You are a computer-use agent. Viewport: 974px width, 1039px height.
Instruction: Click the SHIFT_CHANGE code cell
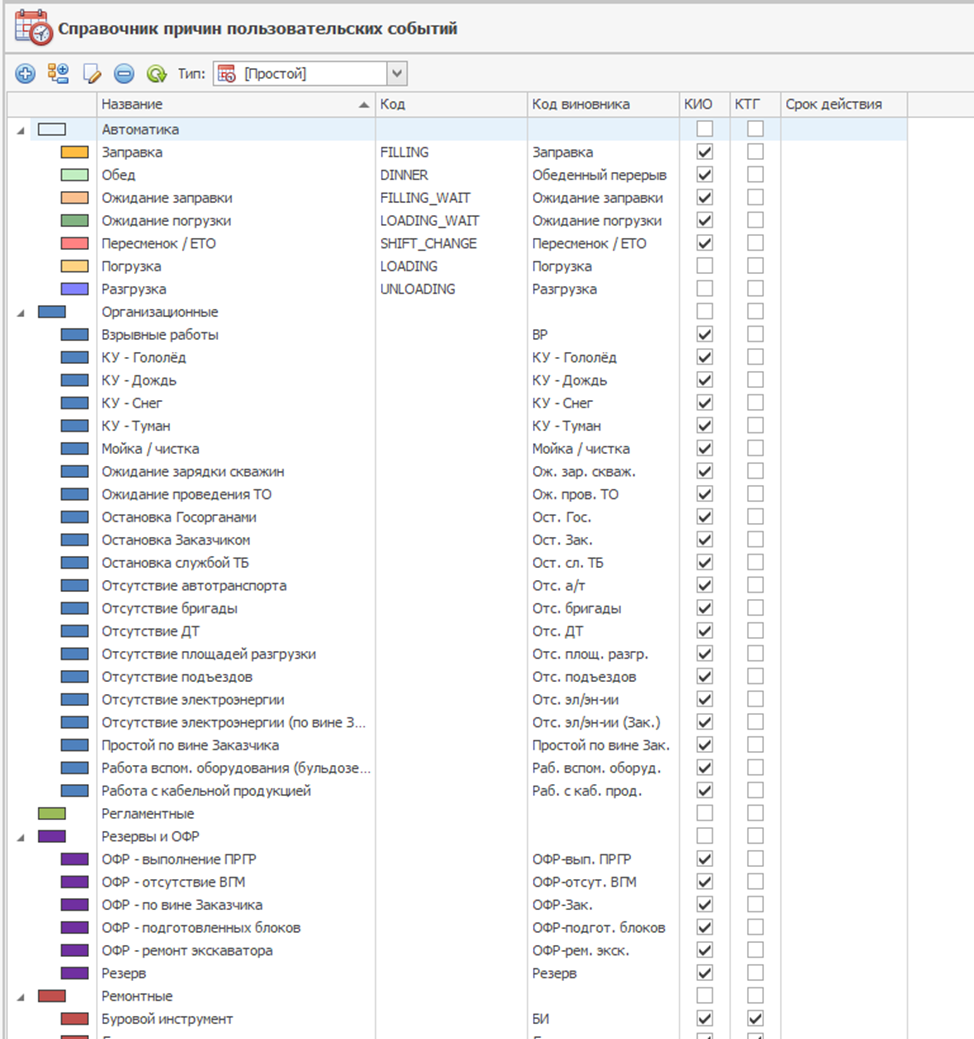coord(429,243)
